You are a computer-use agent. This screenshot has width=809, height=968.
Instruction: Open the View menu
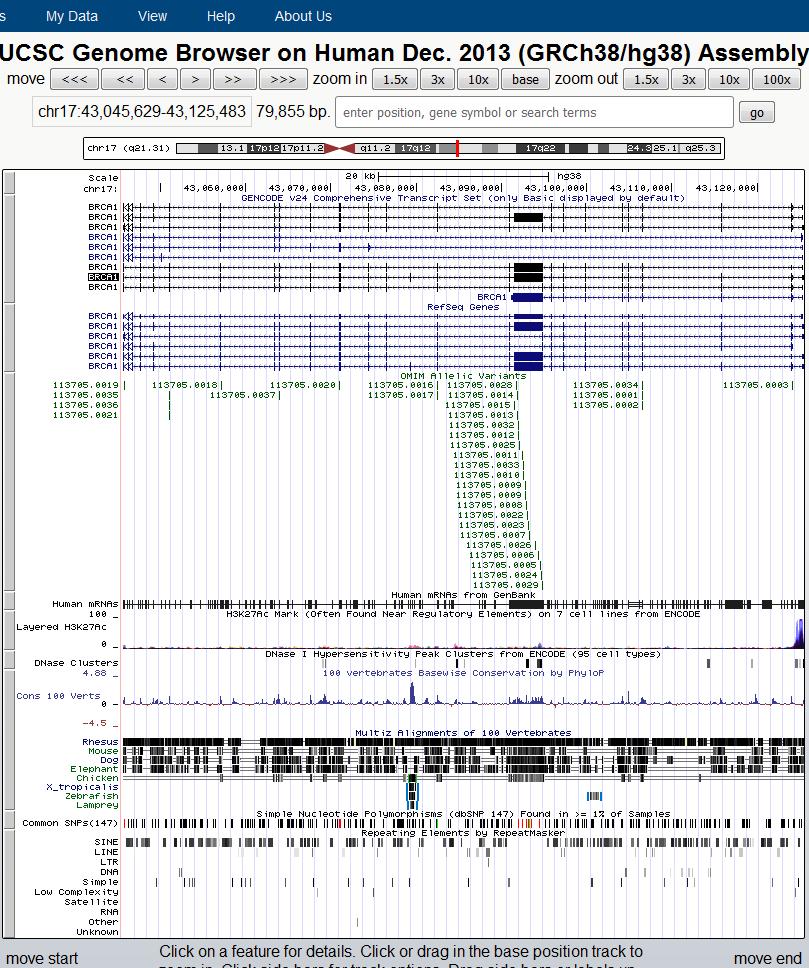click(x=153, y=16)
